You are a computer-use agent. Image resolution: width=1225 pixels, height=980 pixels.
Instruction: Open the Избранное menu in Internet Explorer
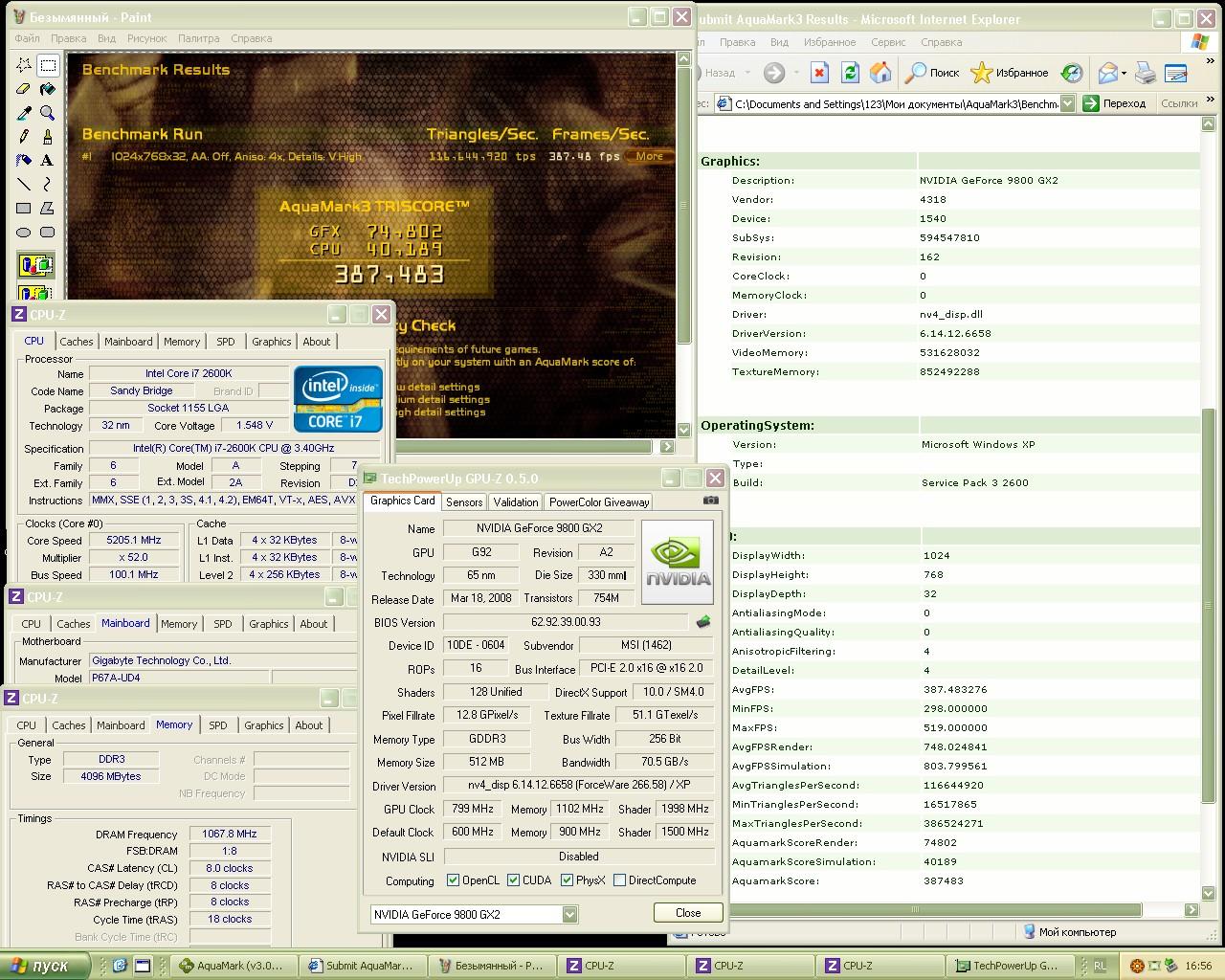(x=830, y=42)
